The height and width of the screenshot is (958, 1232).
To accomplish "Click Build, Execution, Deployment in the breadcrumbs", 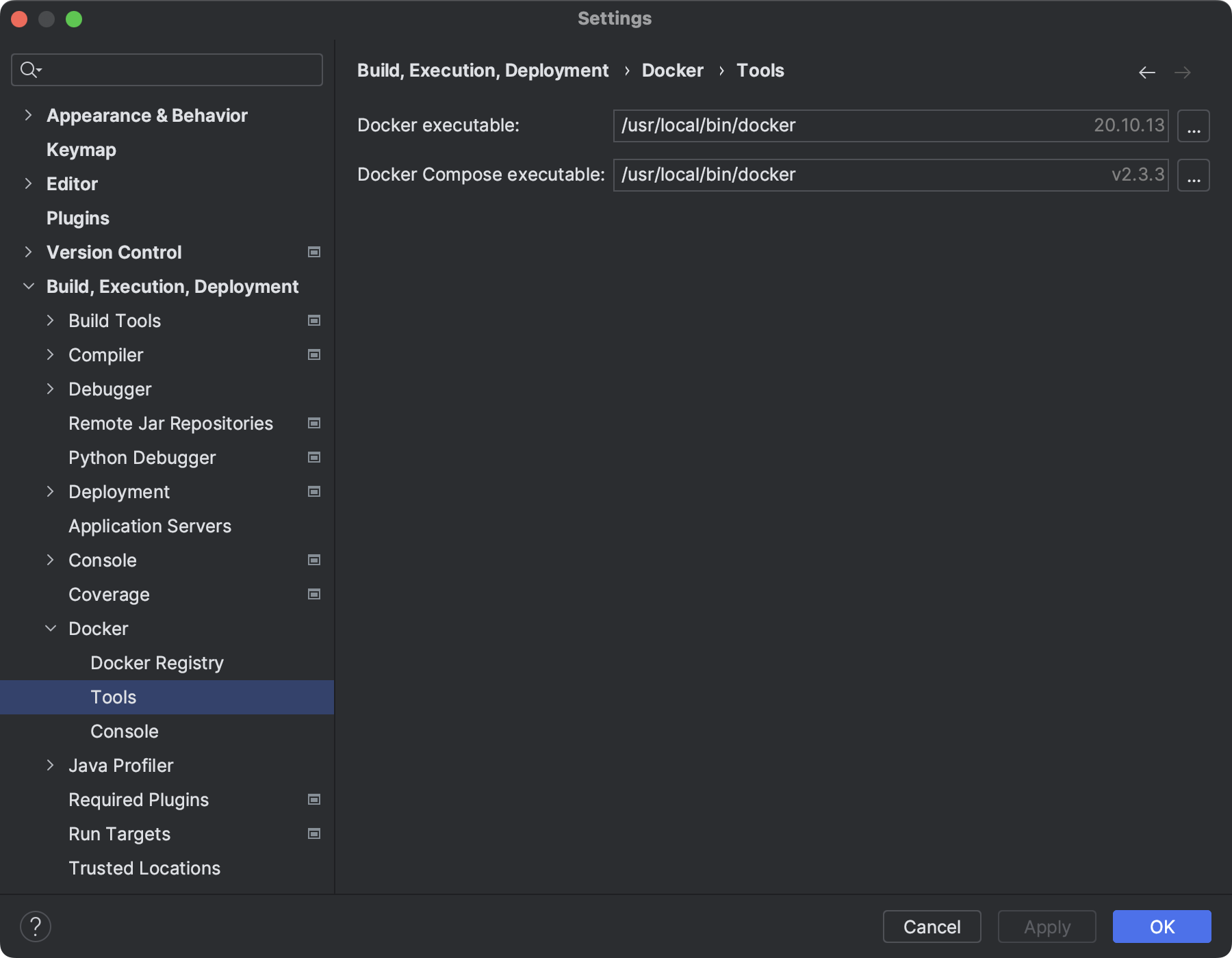I will 483,70.
